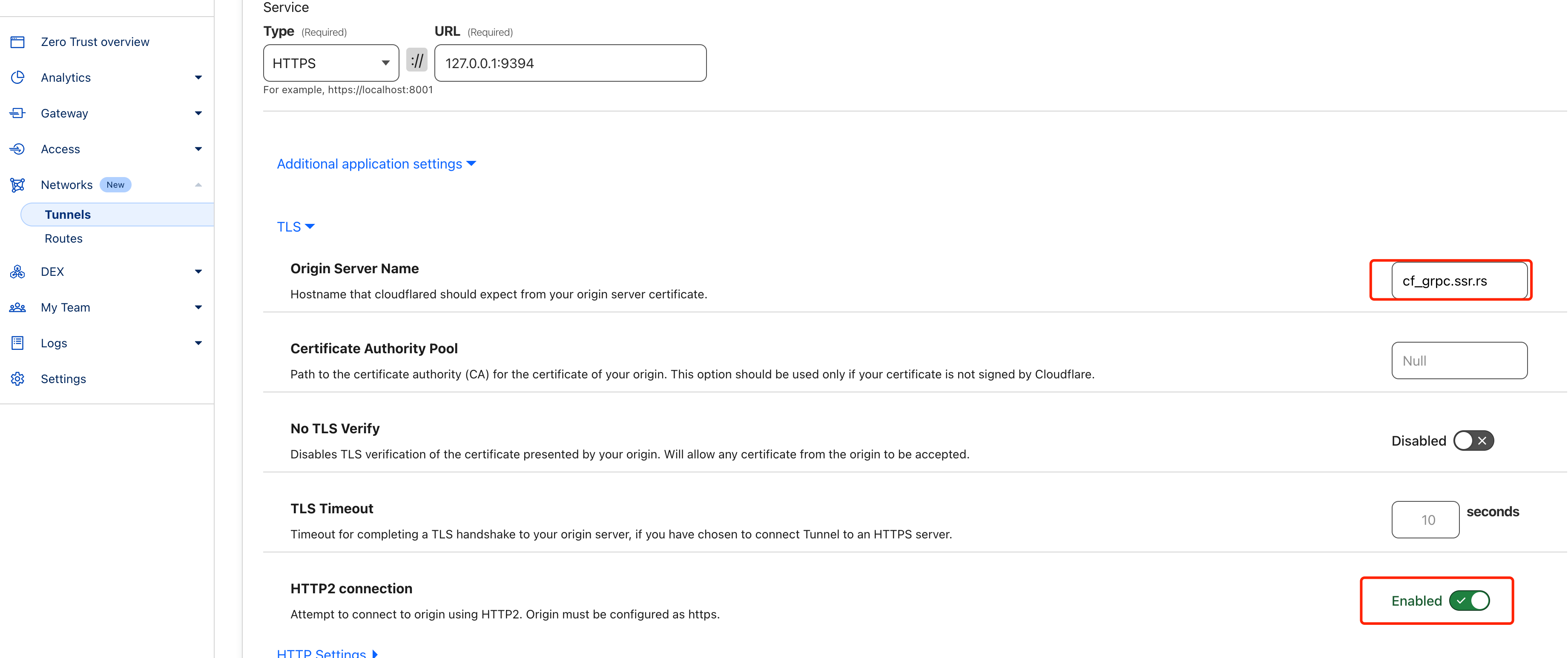Viewport: 1568px width, 658px height.
Task: Click the Networks sidebar icon
Action: pos(17,185)
